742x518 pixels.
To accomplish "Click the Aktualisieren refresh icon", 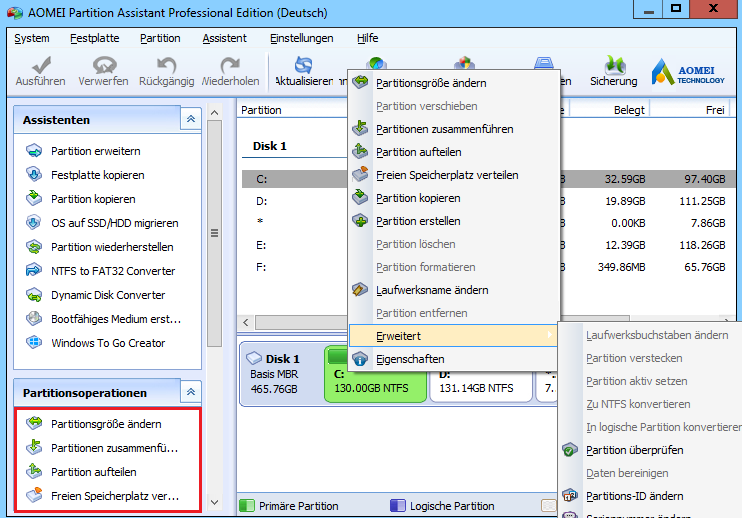I will click(x=303, y=65).
